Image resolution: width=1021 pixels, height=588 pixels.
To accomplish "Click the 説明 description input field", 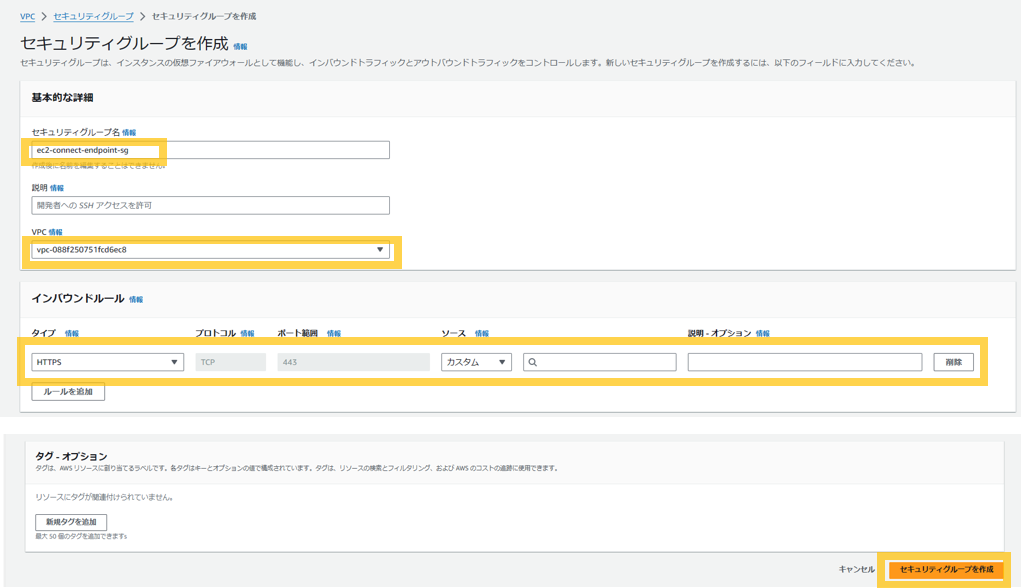I will (210, 205).
